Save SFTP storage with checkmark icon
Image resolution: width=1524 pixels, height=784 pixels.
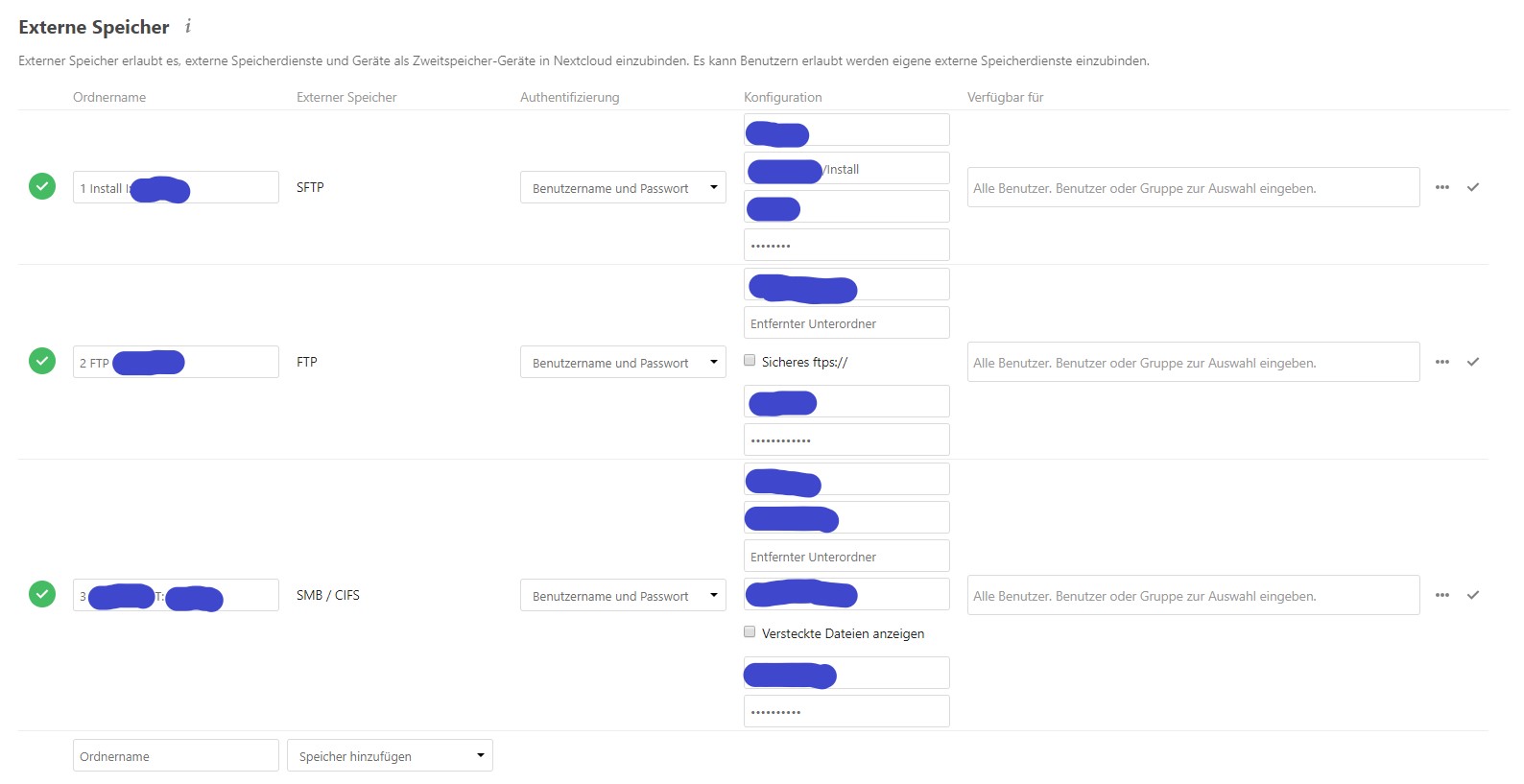pos(1473,187)
